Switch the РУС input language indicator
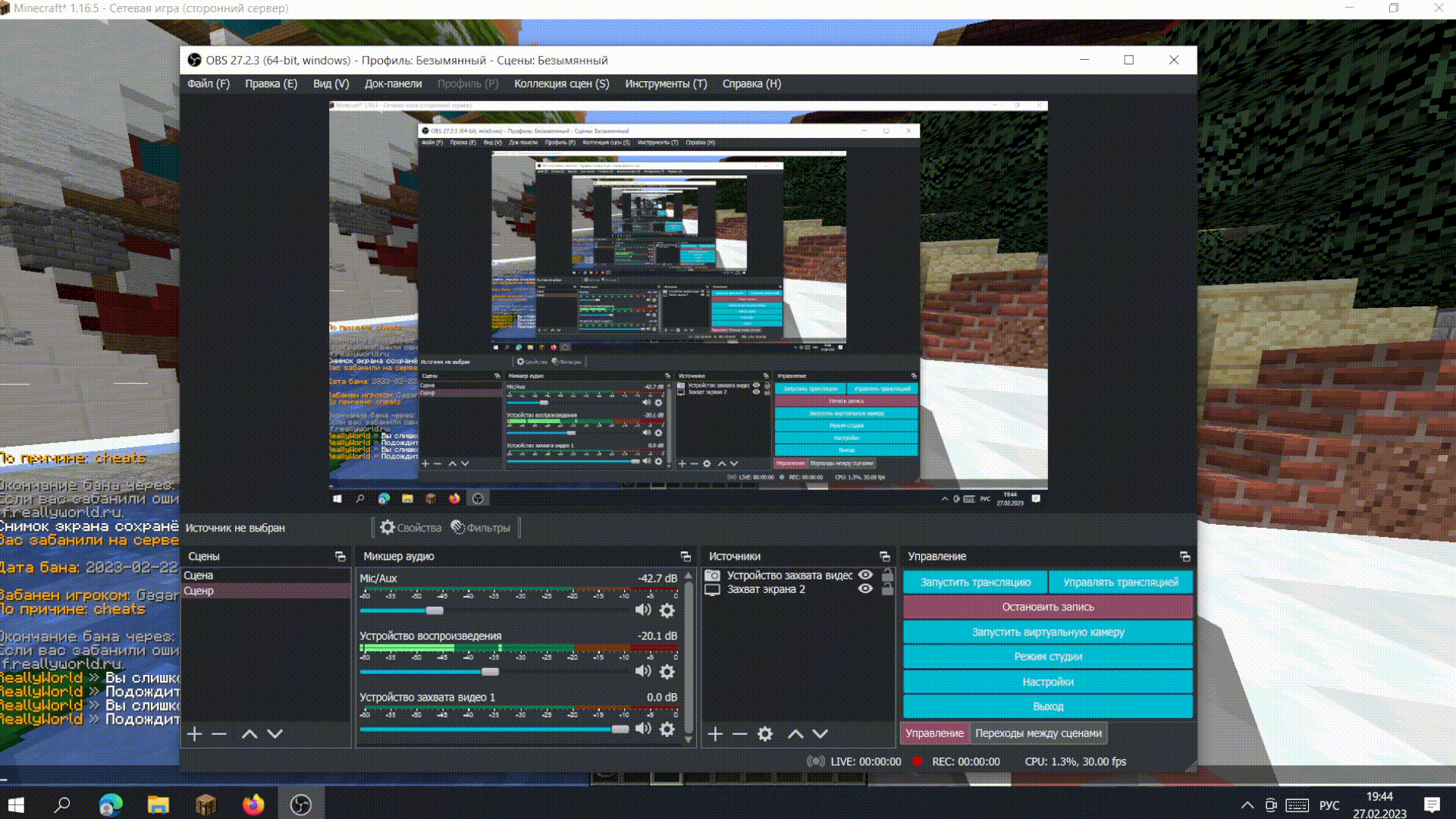1456x819 pixels. coord(1329,805)
